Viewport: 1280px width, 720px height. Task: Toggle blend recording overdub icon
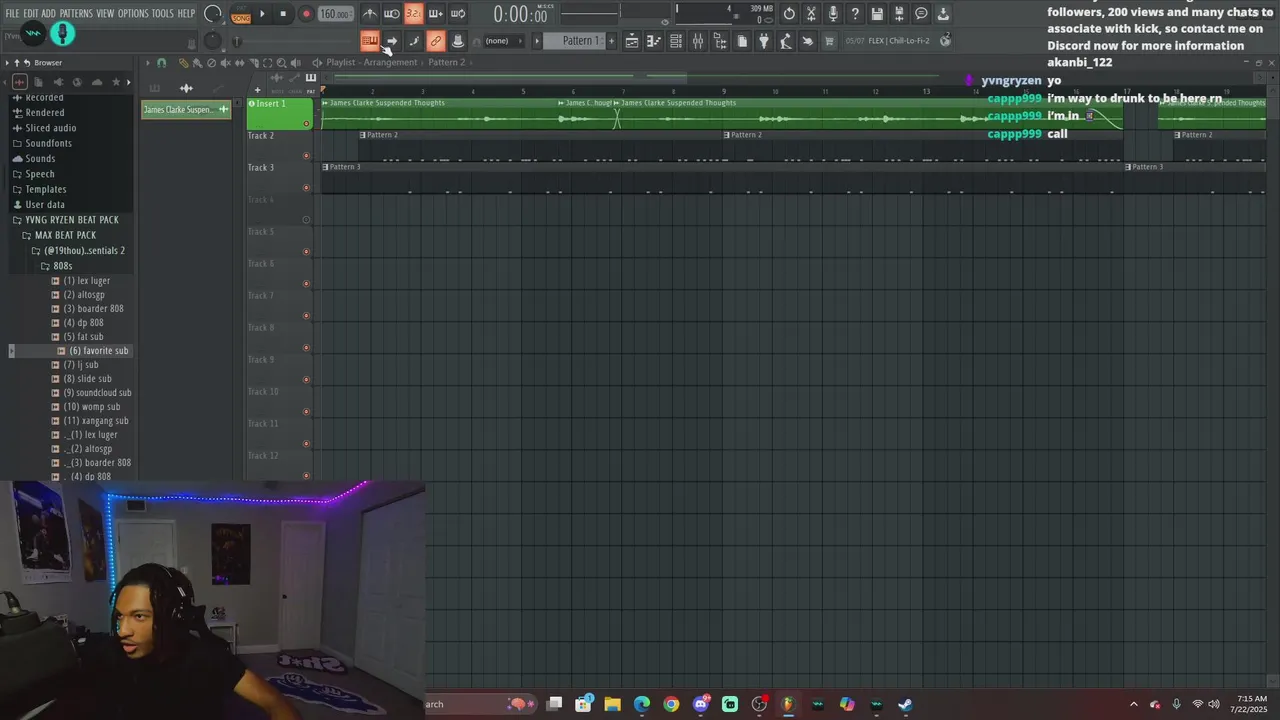[435, 14]
